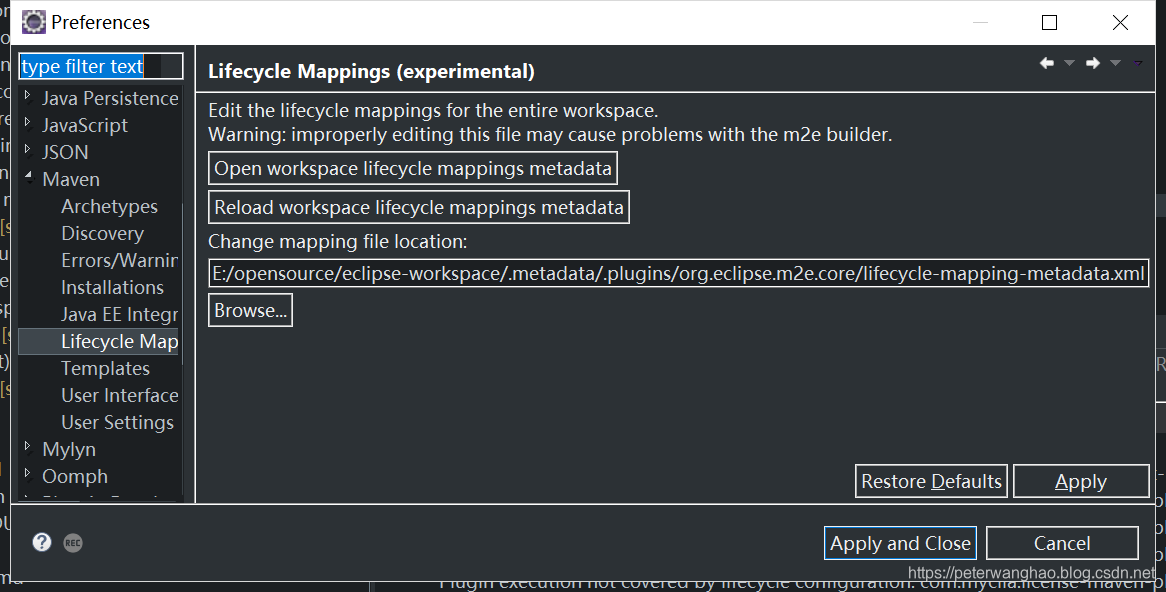Select User Settings under Maven
Screen dimensions: 1166x592
coord(117,422)
